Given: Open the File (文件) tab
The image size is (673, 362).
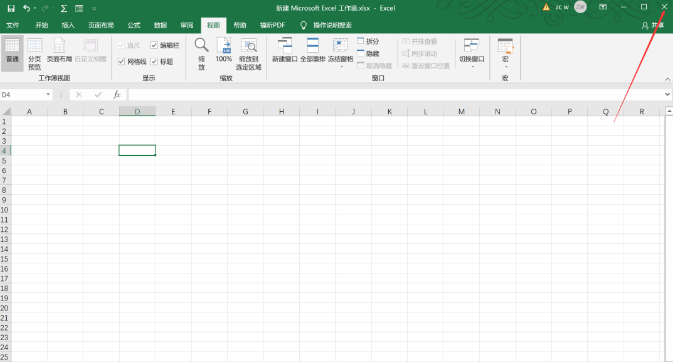Looking at the screenshot, I should pos(13,25).
